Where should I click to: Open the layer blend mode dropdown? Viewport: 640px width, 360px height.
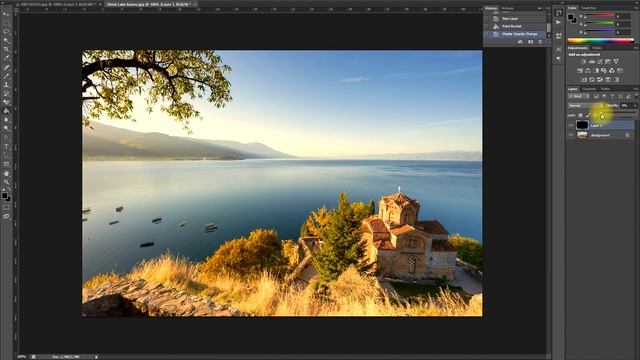click(x=586, y=106)
